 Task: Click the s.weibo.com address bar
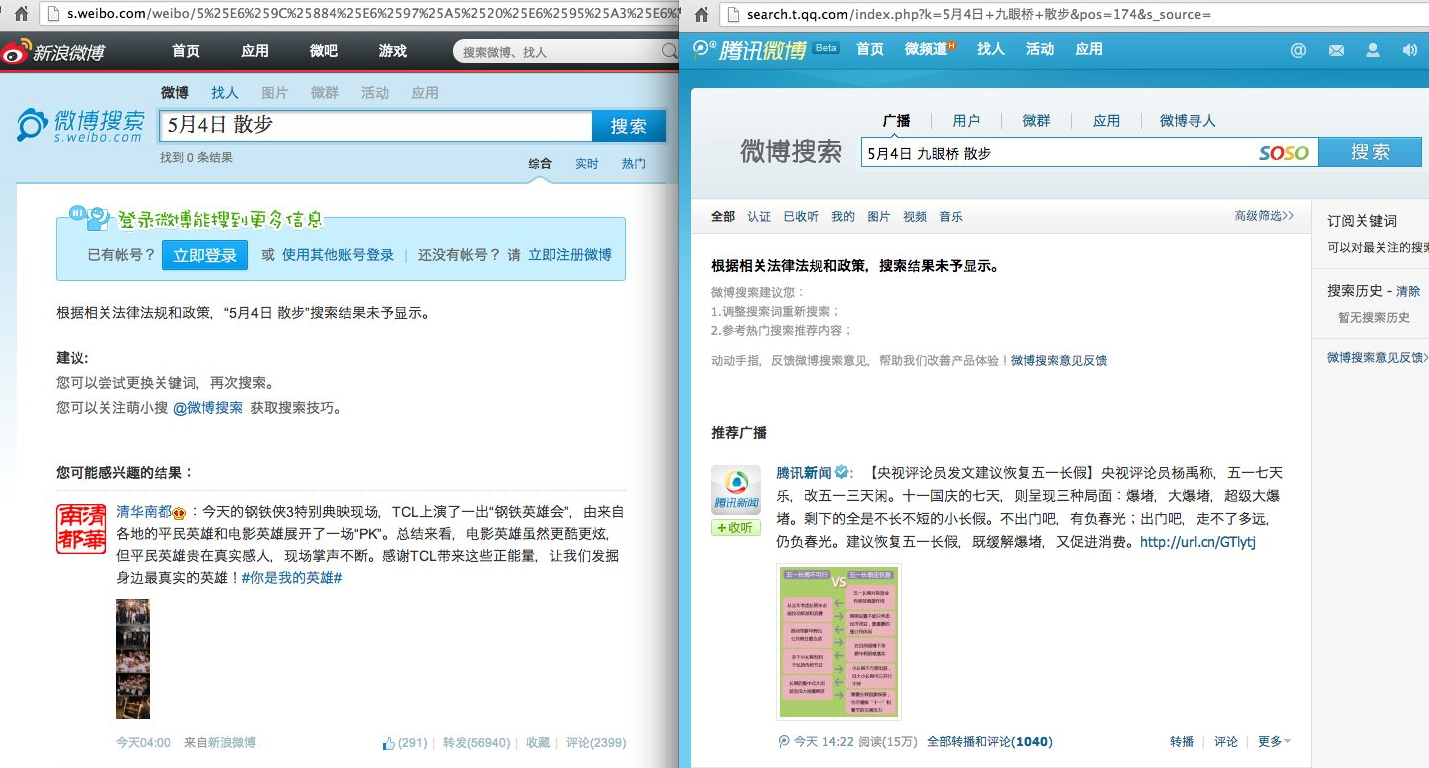point(358,14)
